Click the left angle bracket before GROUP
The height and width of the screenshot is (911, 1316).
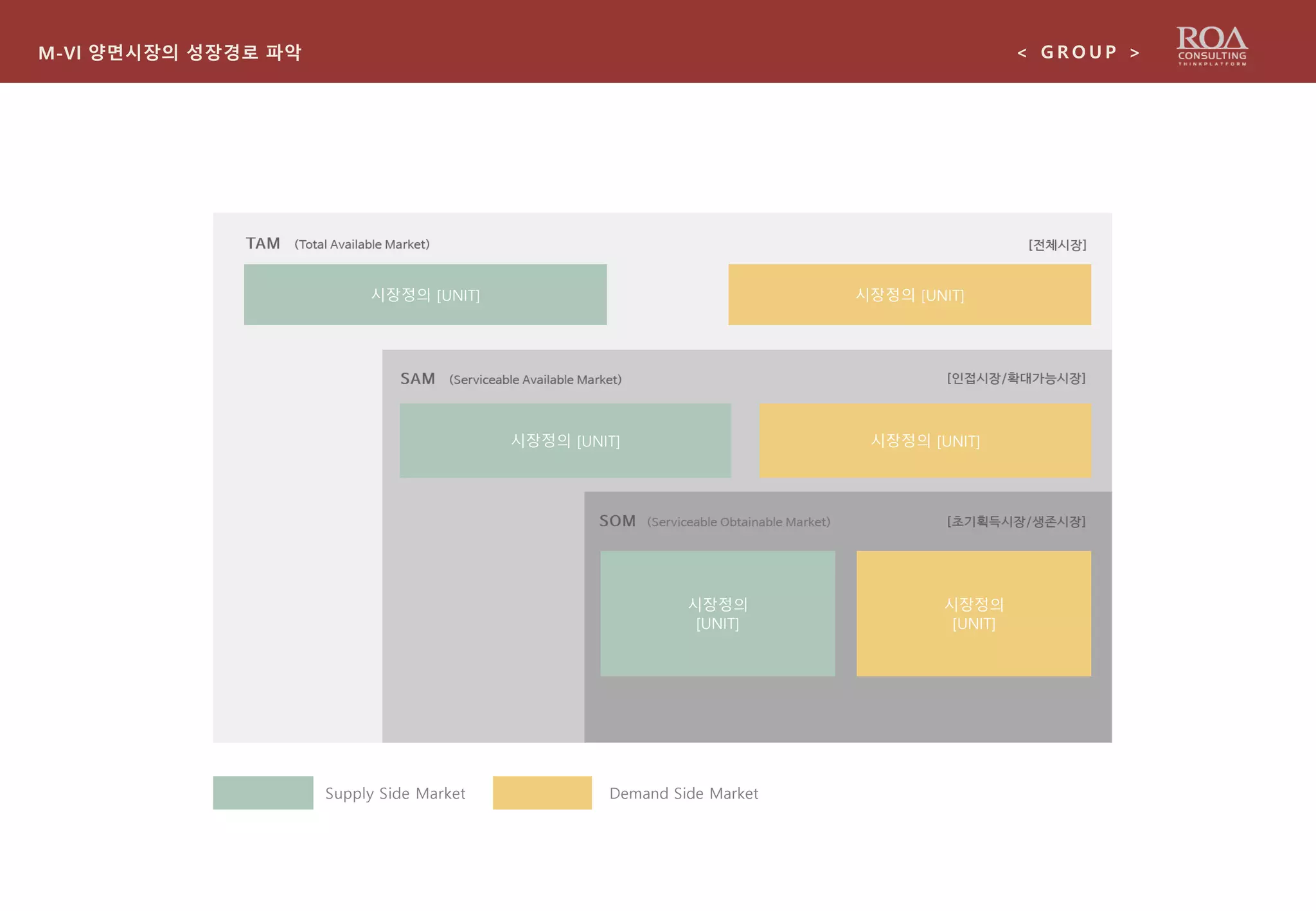(x=1022, y=53)
